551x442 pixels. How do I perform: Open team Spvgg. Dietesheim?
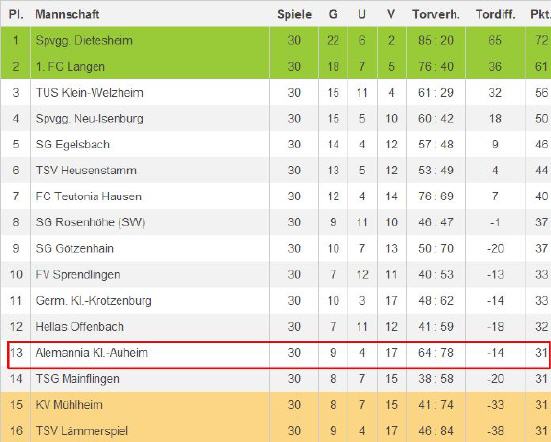tap(84, 40)
